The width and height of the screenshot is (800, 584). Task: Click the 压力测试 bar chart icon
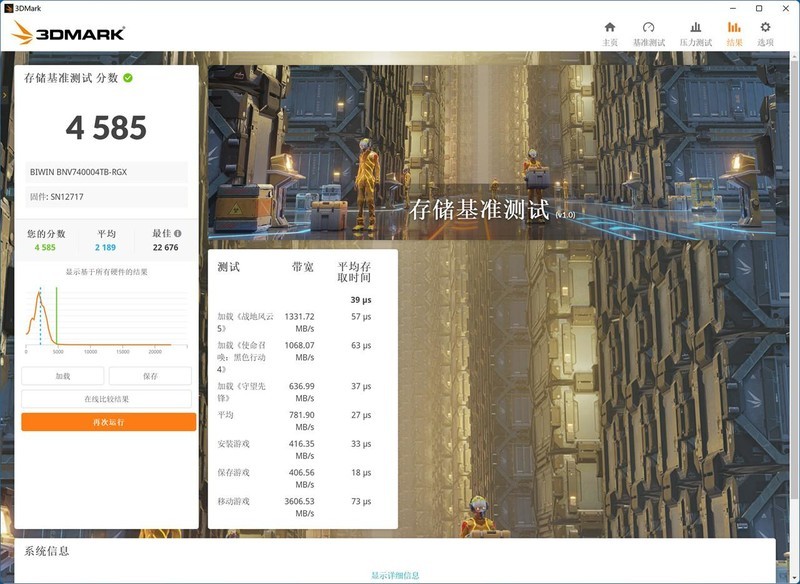click(x=694, y=27)
